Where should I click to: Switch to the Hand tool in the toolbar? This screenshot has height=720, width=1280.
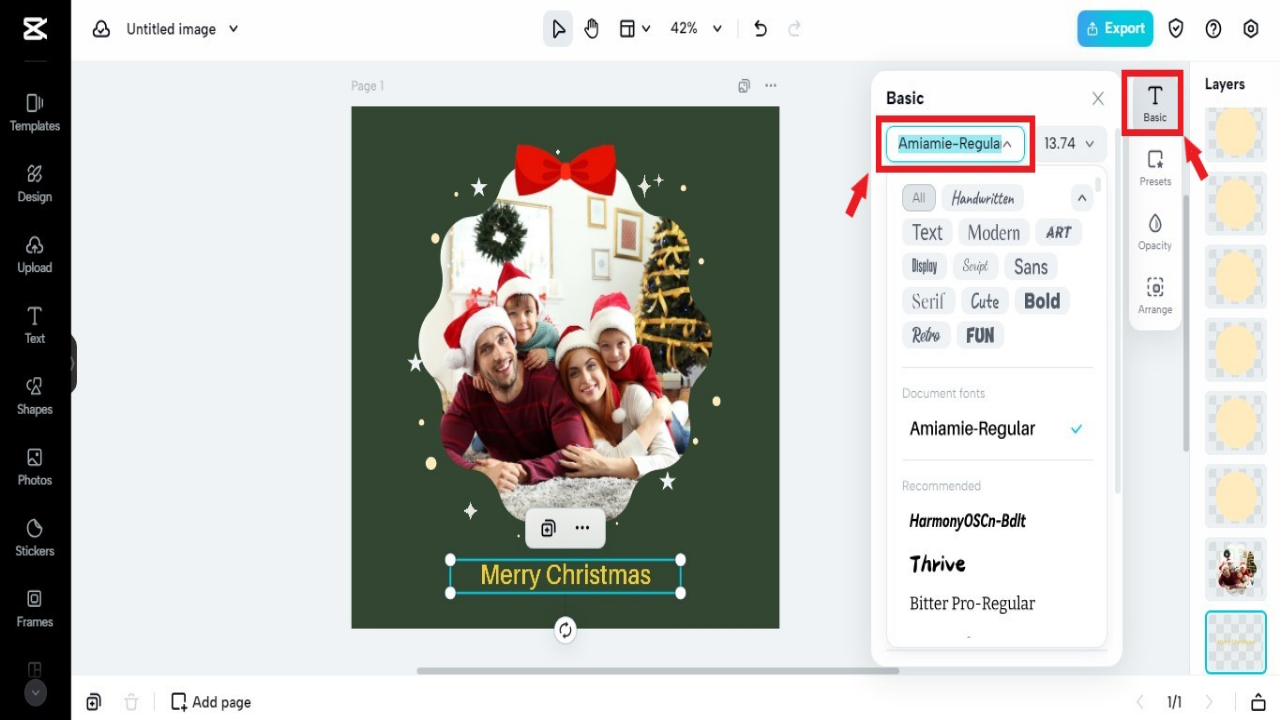point(592,28)
